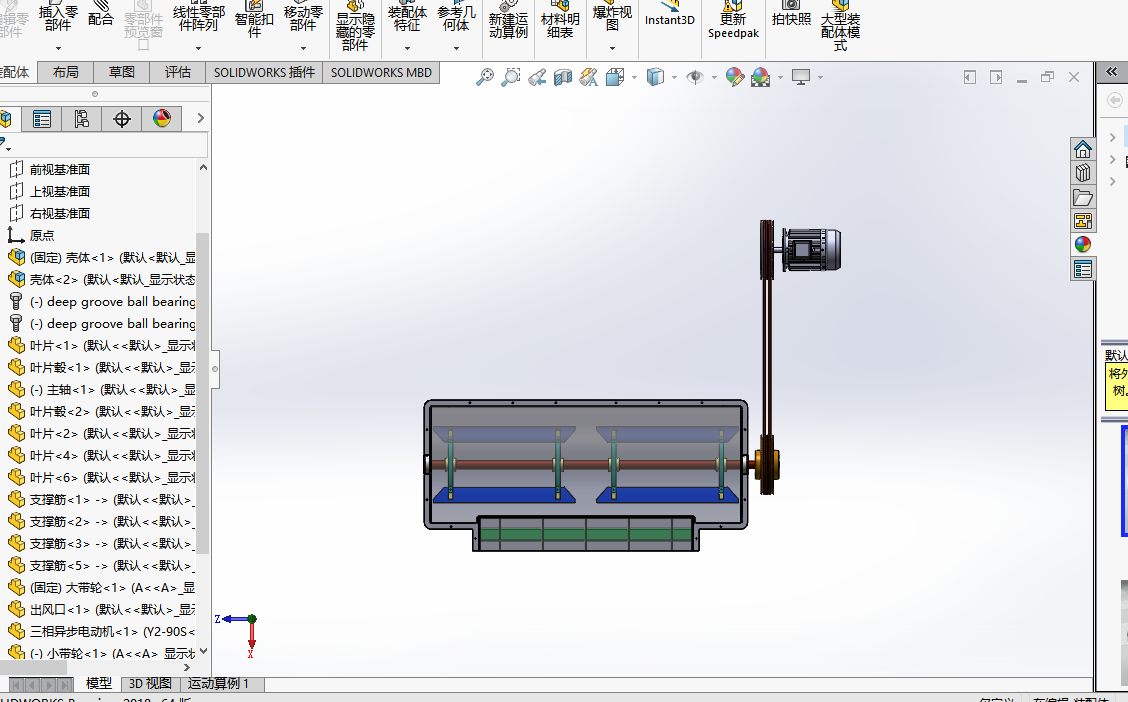Open the DisplayManager color sphere tab
This screenshot has height=702, width=1128.
pyautogui.click(x=162, y=119)
